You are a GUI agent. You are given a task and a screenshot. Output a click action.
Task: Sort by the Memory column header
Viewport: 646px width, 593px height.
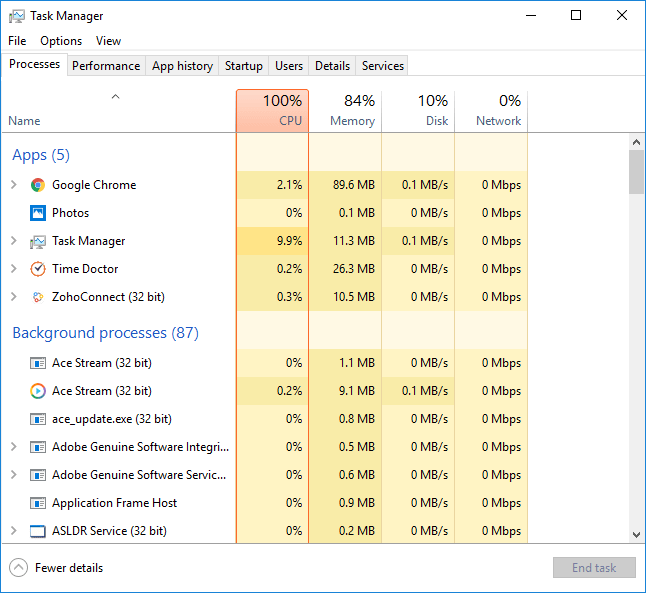coord(345,111)
